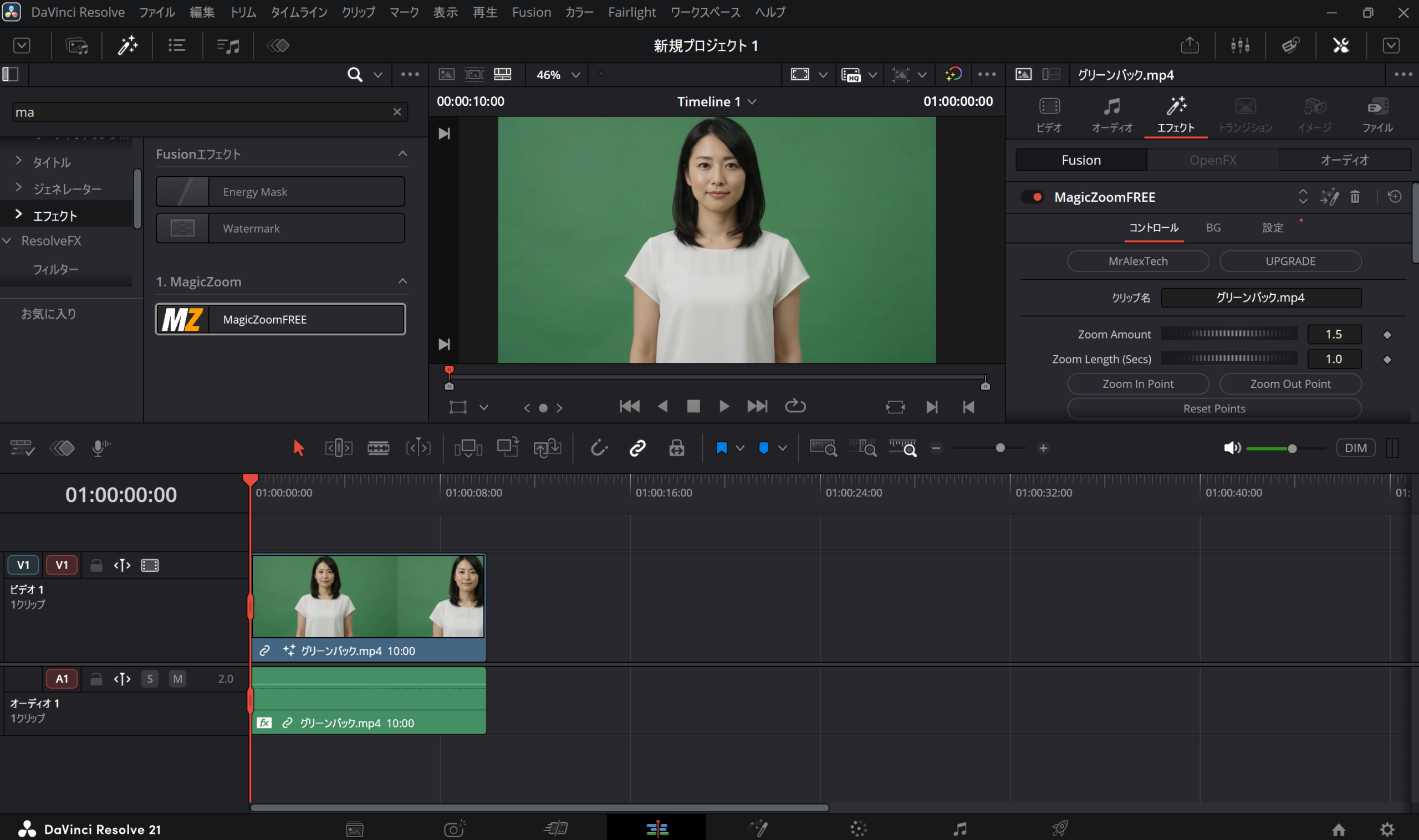
Task: Click the volume level slider
Action: 1285,449
